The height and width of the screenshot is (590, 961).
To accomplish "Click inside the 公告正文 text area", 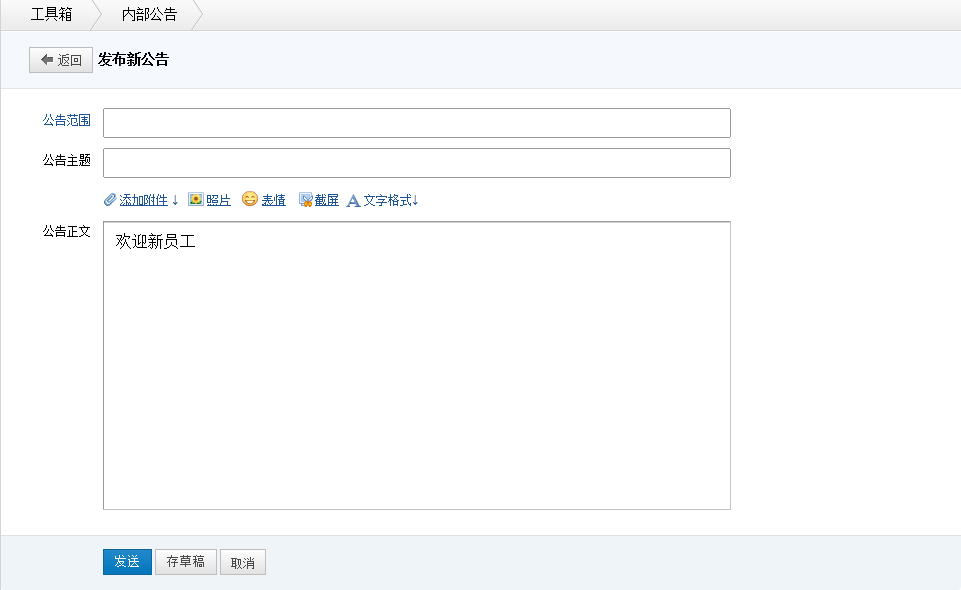I will coord(416,380).
